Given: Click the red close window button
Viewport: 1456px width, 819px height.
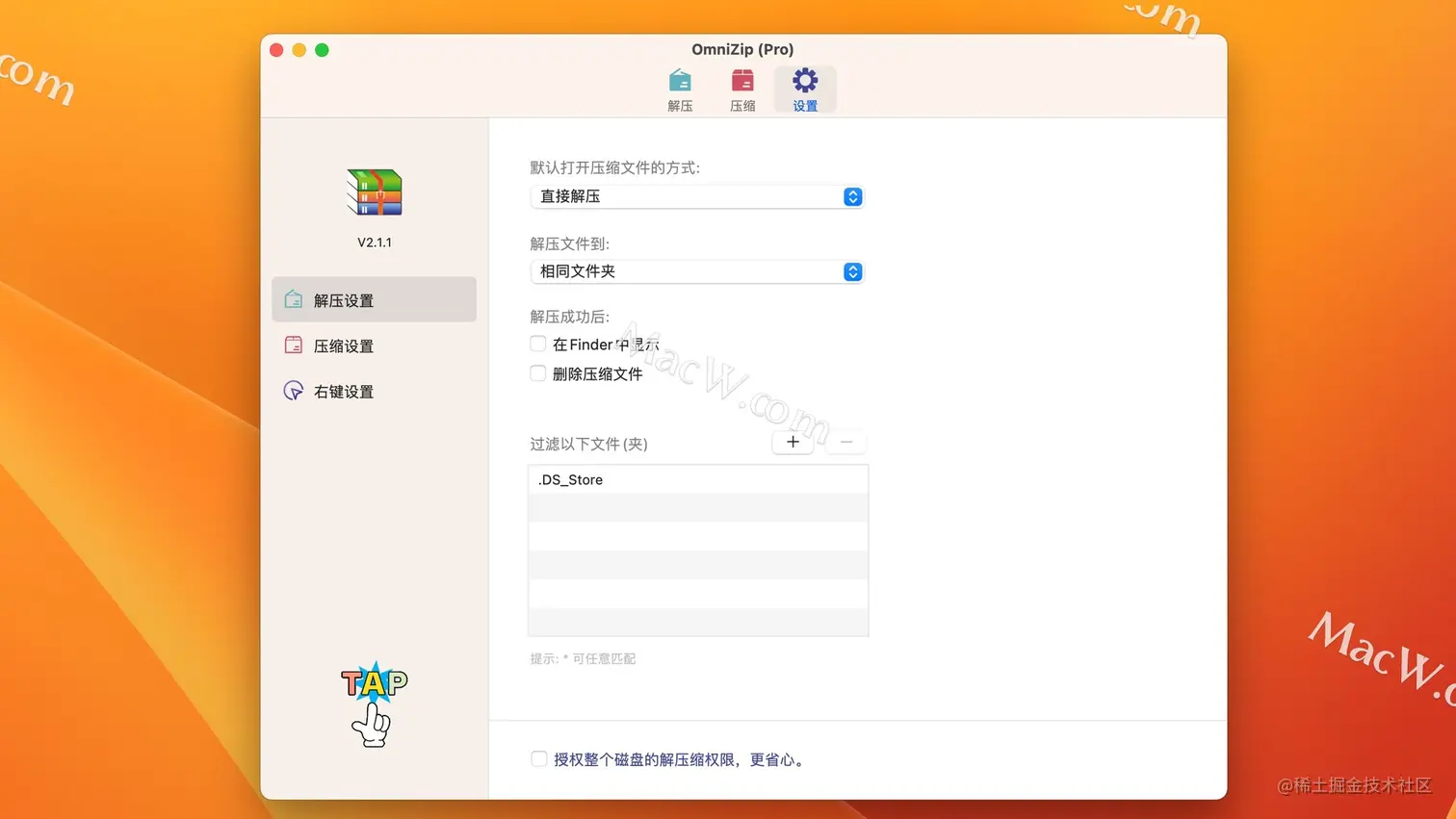Looking at the screenshot, I should click(276, 50).
